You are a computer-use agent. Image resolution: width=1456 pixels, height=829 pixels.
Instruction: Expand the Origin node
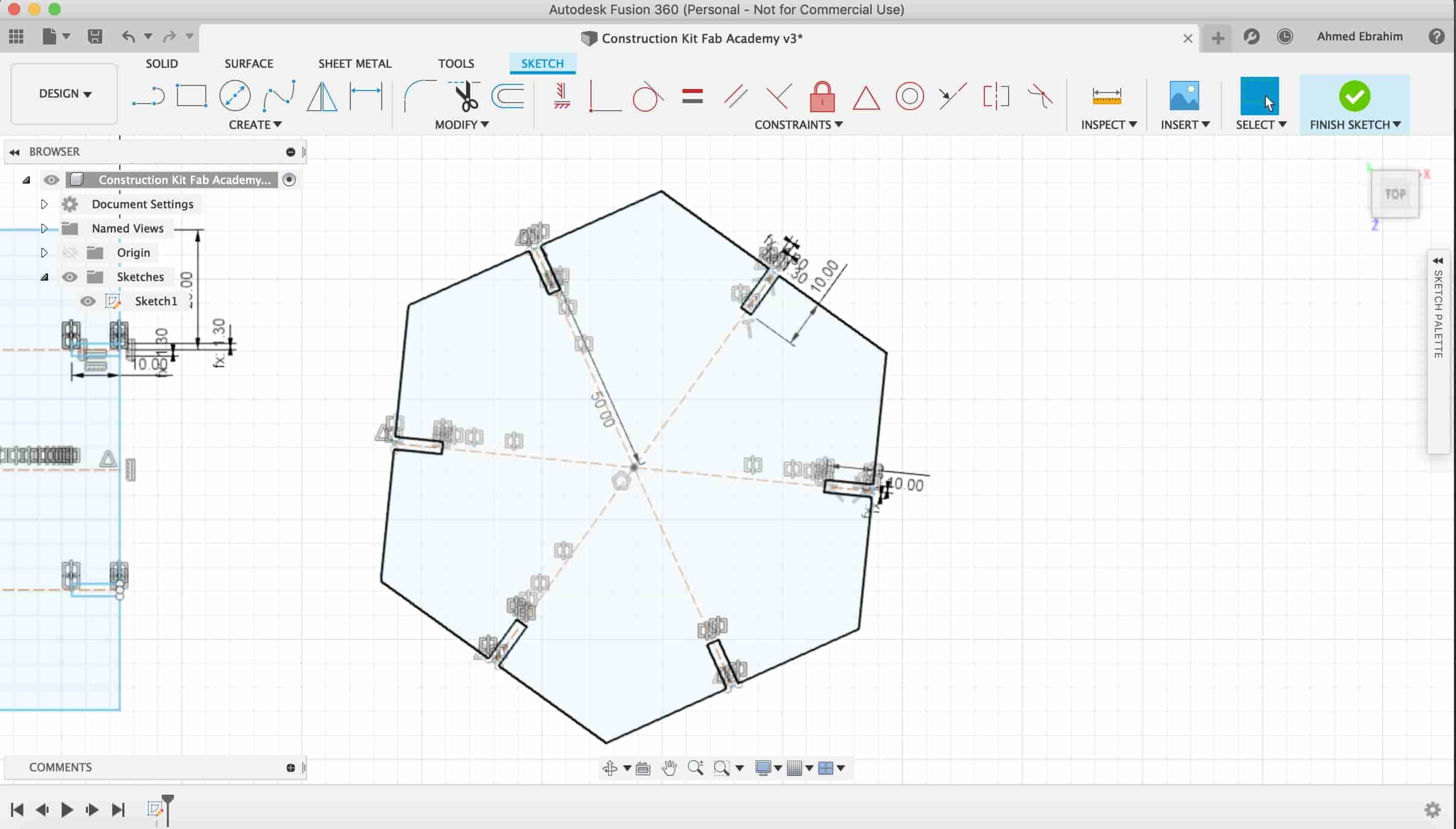click(x=44, y=252)
